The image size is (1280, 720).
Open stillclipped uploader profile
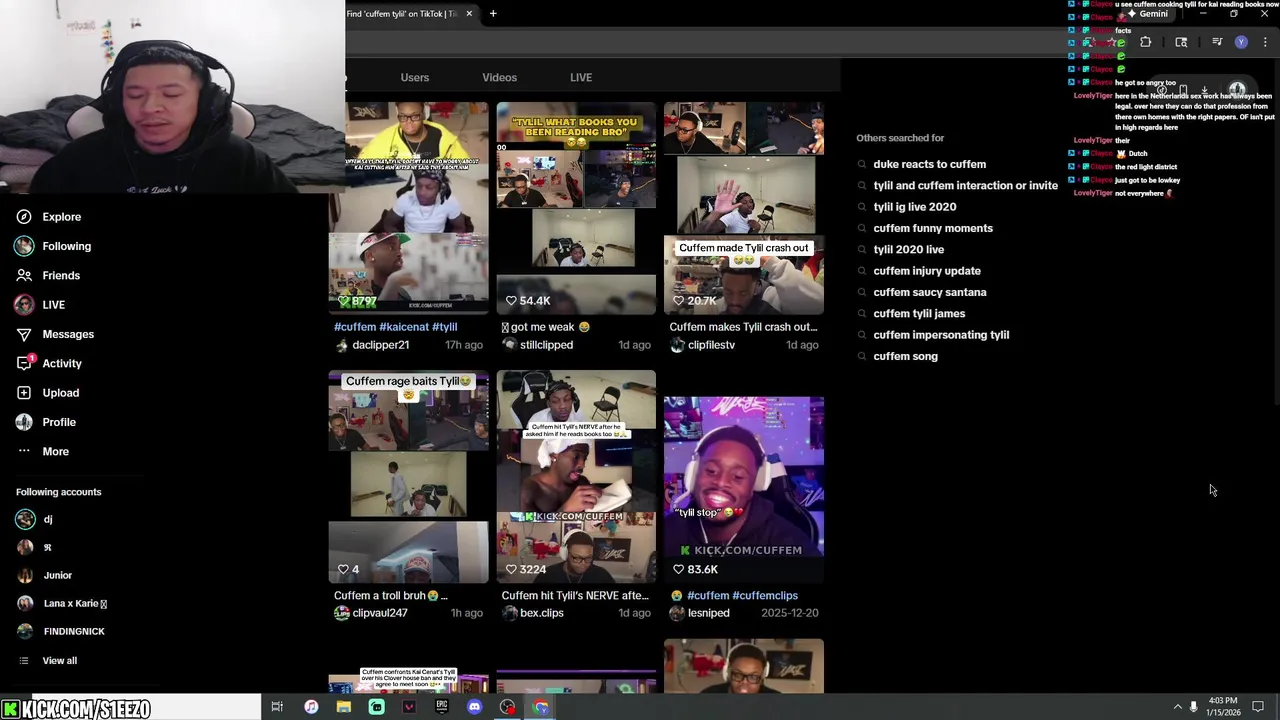(546, 345)
